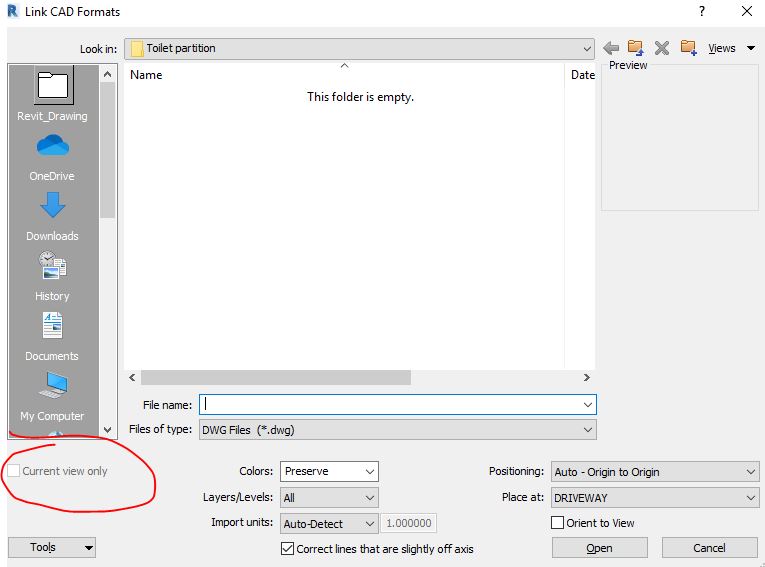The image size is (765, 567).
Task: Open the Files of type dropdown
Action: pyautogui.click(x=398, y=430)
